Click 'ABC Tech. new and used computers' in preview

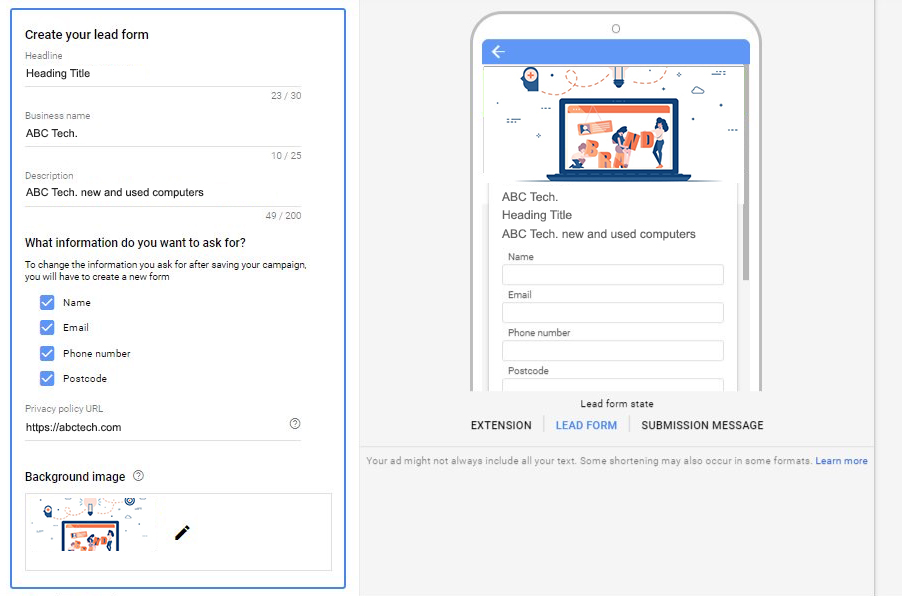(x=598, y=234)
